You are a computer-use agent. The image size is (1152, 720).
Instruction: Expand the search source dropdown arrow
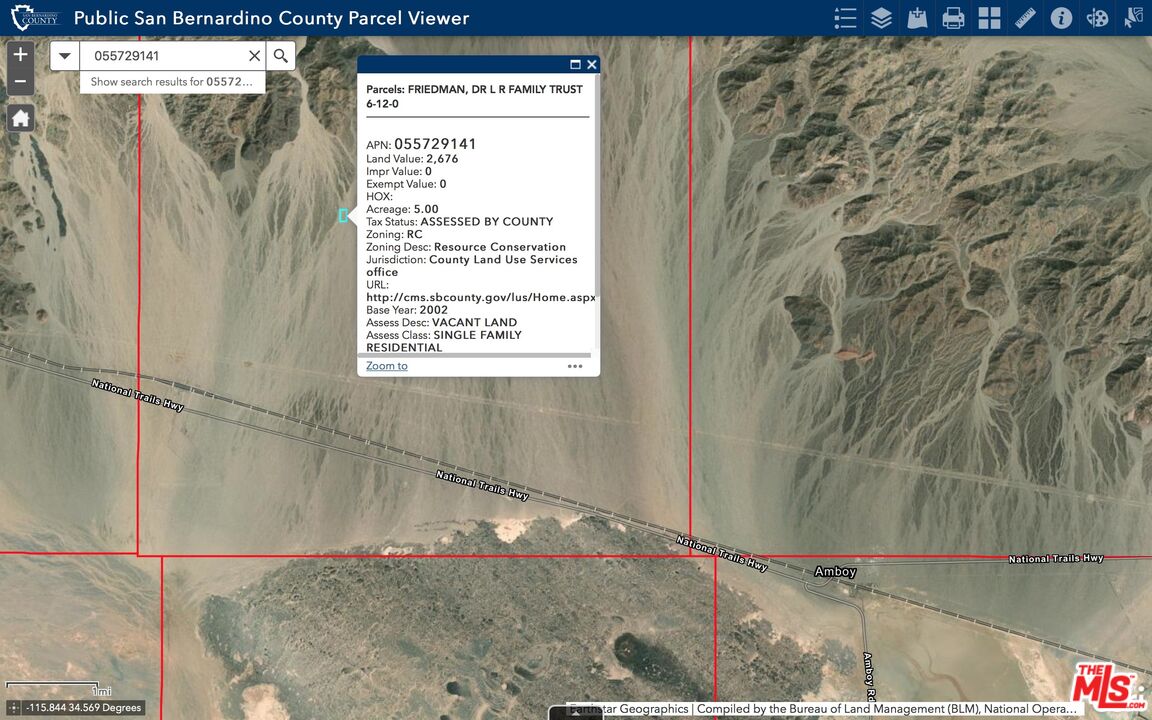pos(65,56)
